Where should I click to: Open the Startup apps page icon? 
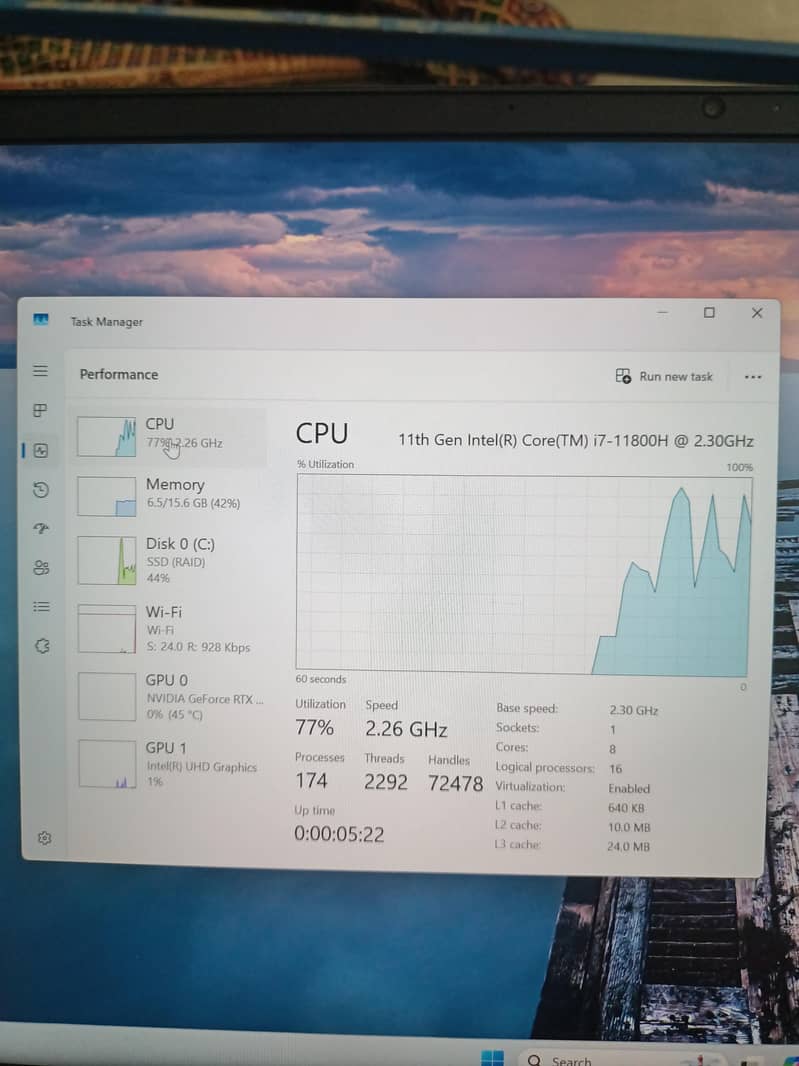point(41,528)
